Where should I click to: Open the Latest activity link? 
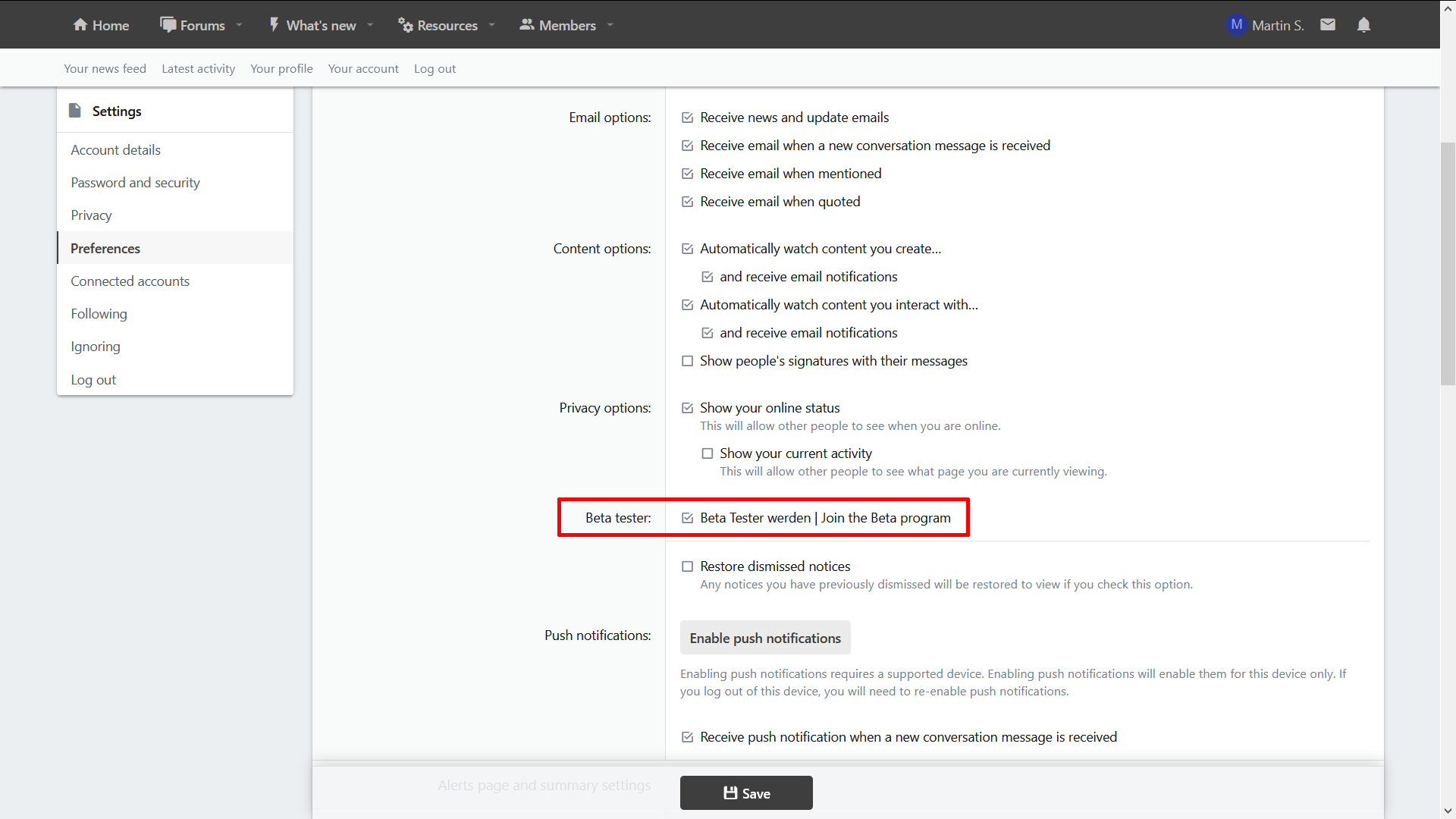pos(198,68)
